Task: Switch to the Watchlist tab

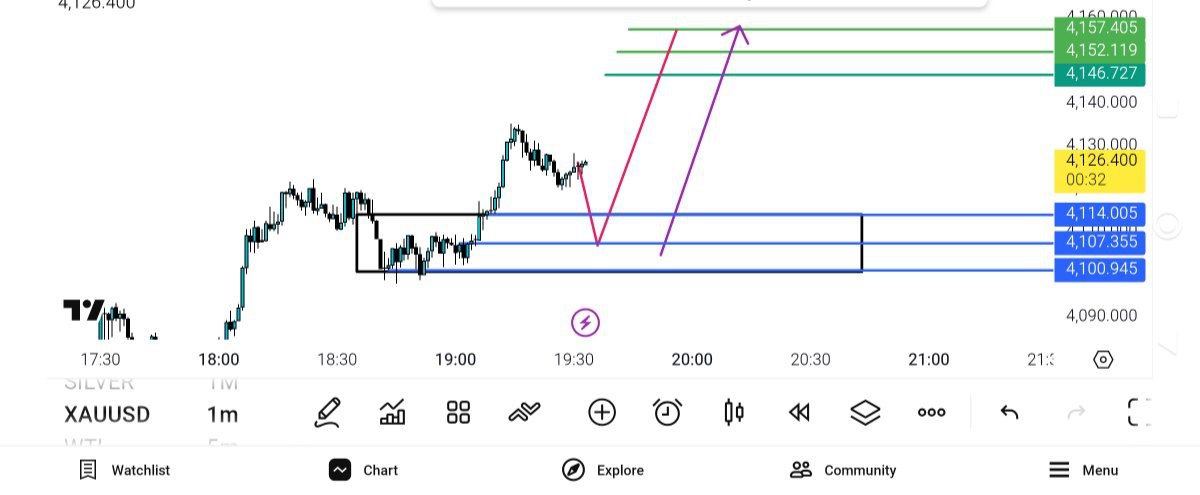Action: coord(125,470)
